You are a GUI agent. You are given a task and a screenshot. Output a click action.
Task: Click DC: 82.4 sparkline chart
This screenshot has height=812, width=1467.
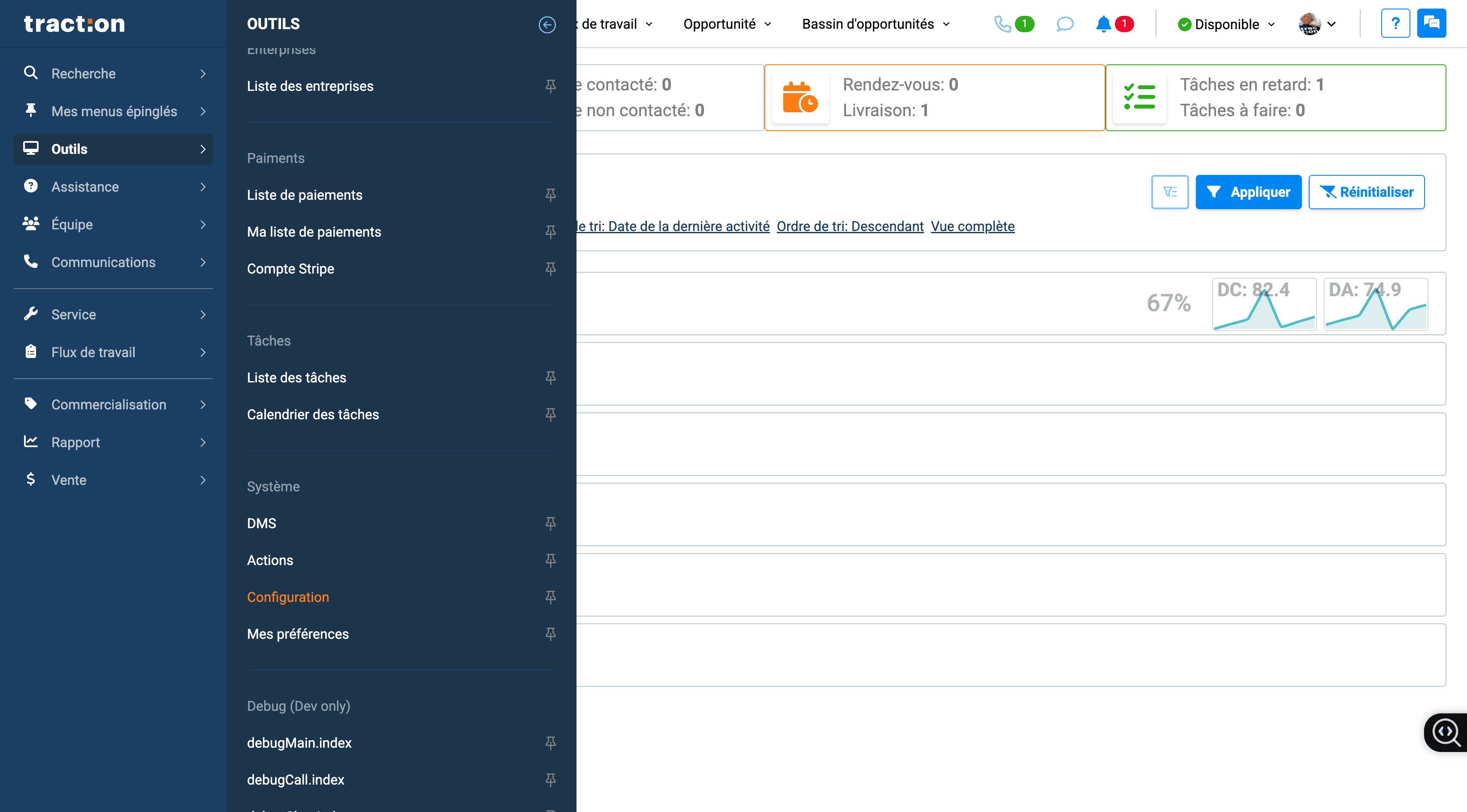click(x=1264, y=304)
